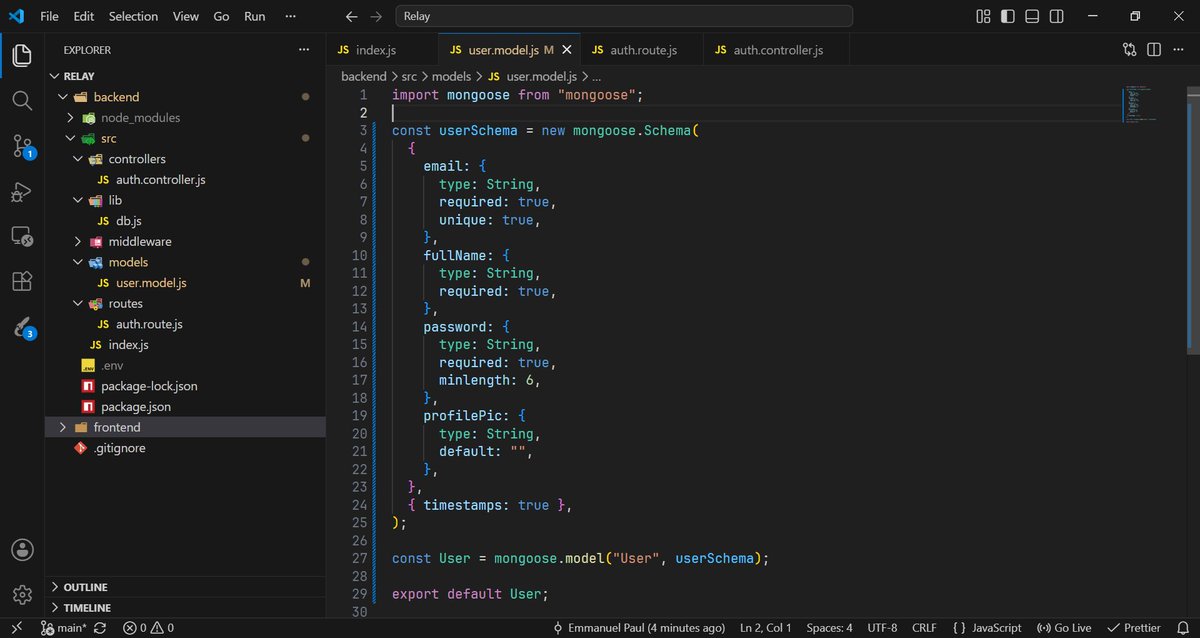Open Run and Debug view
This screenshot has width=1200, height=638.
(22, 192)
